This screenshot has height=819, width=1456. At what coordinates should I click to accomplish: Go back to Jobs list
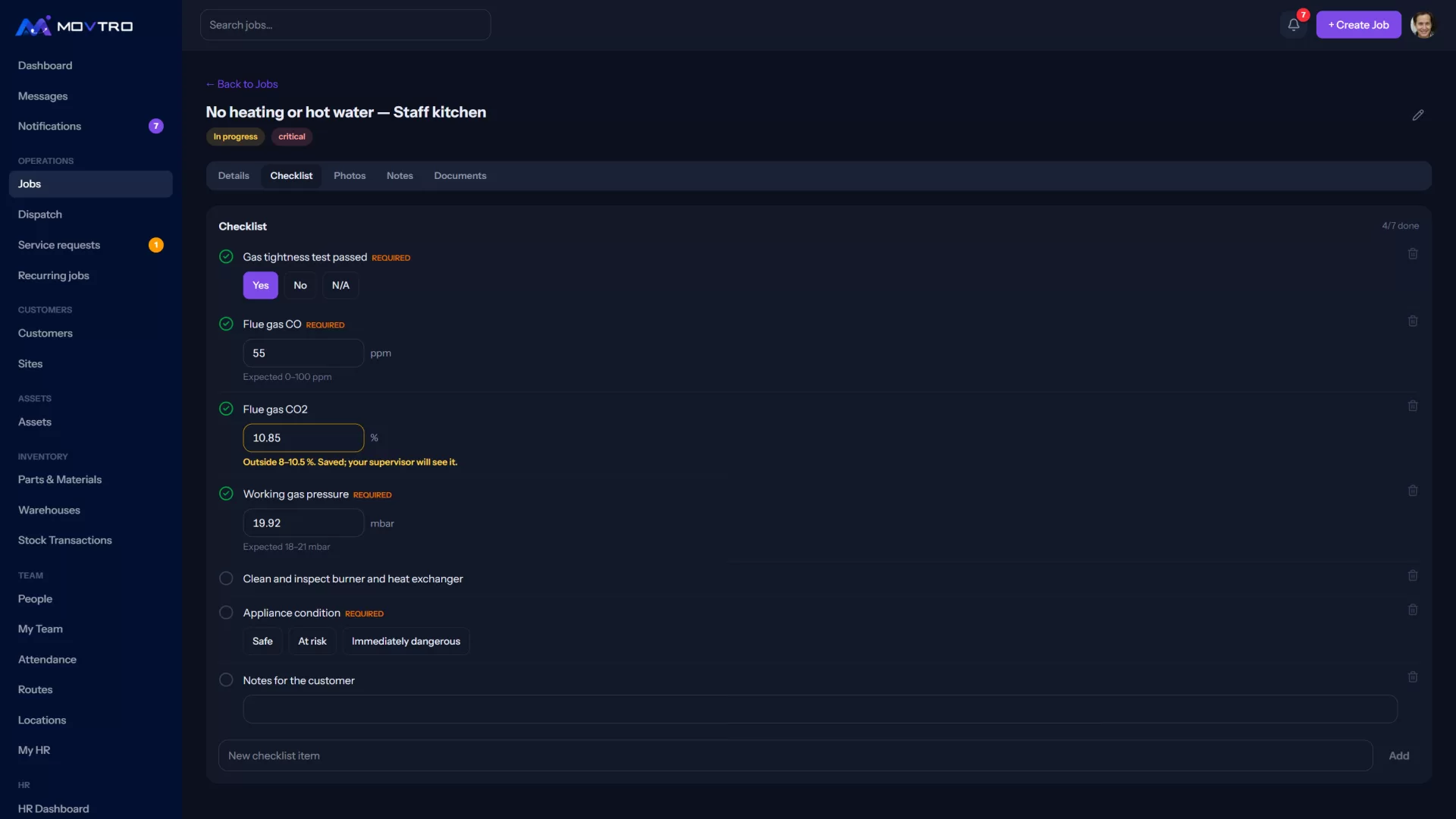[x=242, y=84]
